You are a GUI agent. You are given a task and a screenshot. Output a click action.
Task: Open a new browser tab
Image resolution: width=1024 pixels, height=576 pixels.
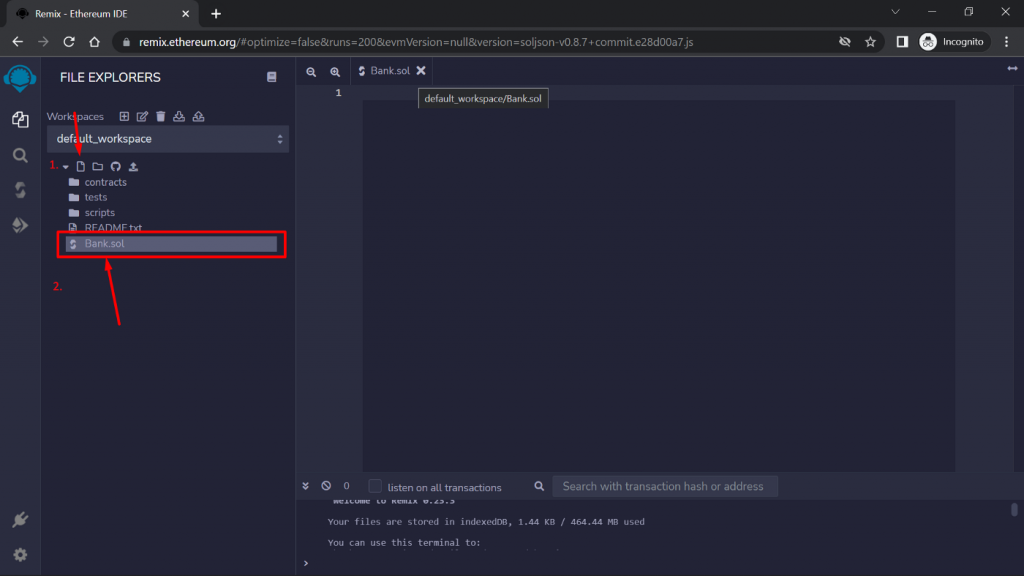[216, 15]
